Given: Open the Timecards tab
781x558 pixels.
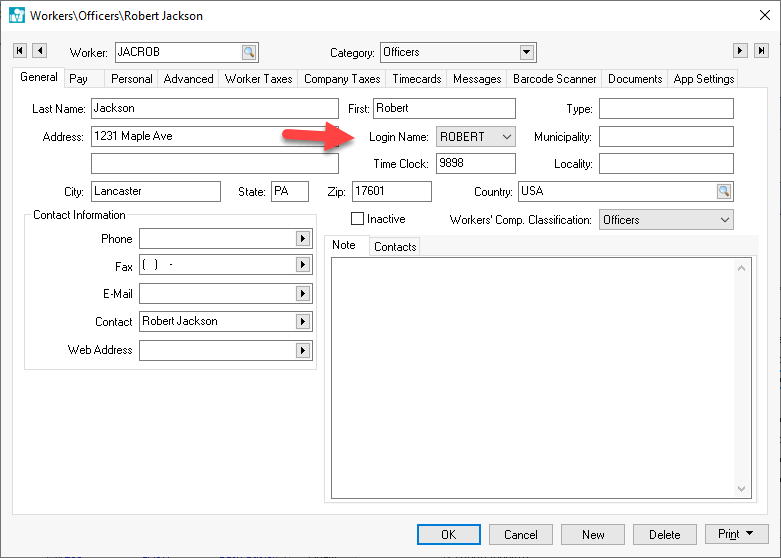Looking at the screenshot, I should coord(416,79).
